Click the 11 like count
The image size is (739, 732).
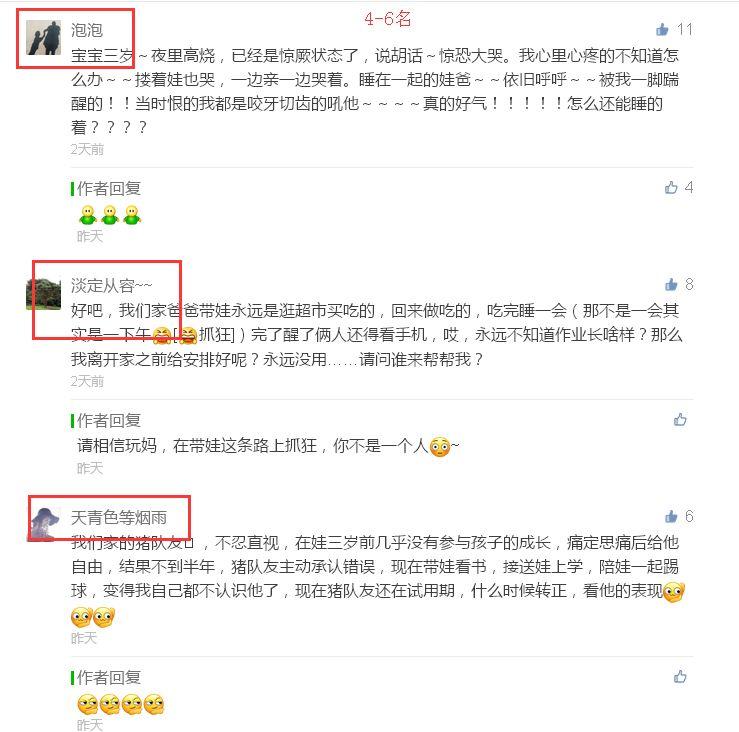coord(685,30)
